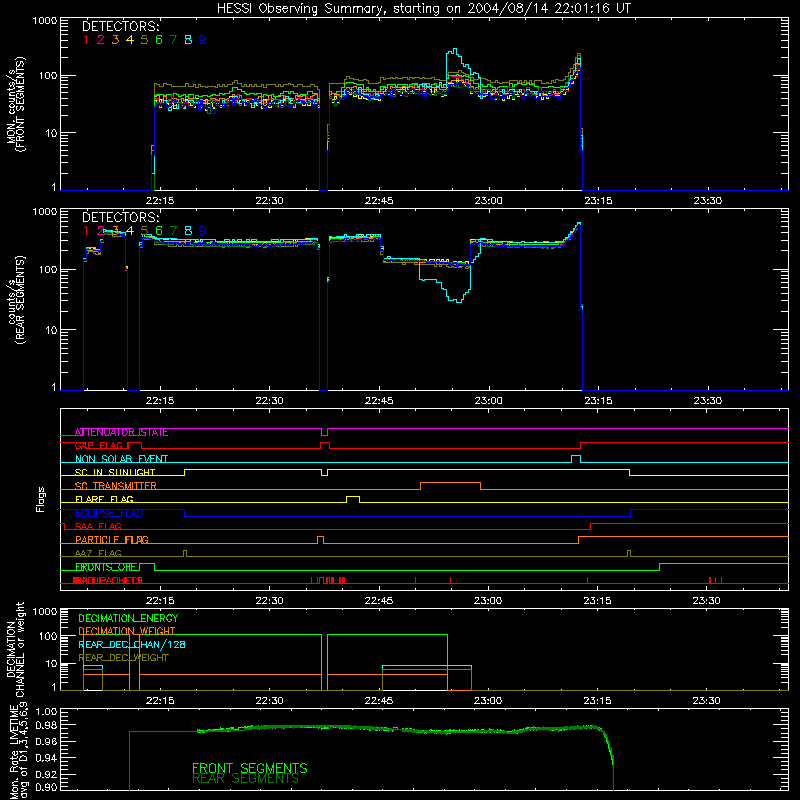Click the ATTENUATOR_STATE flag label
800x800 pixels.
point(121,432)
